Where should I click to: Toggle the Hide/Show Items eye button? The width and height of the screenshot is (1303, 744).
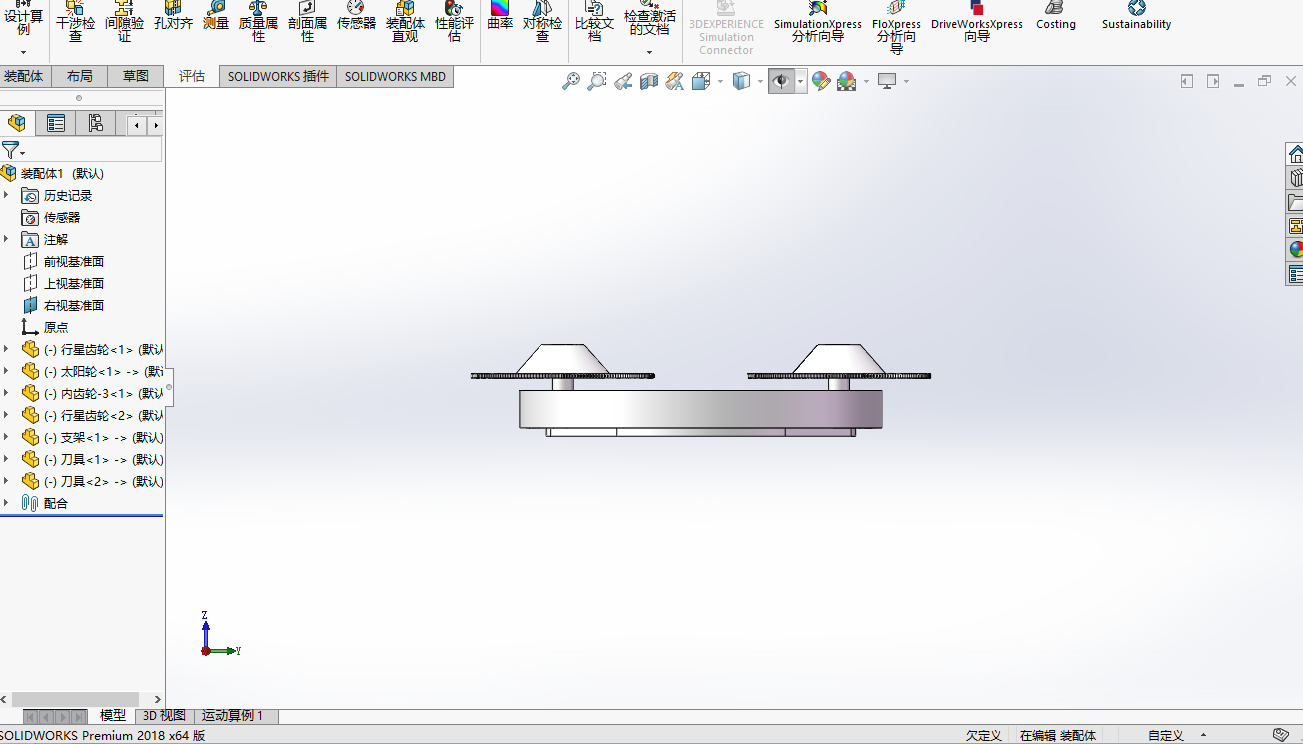pos(782,81)
